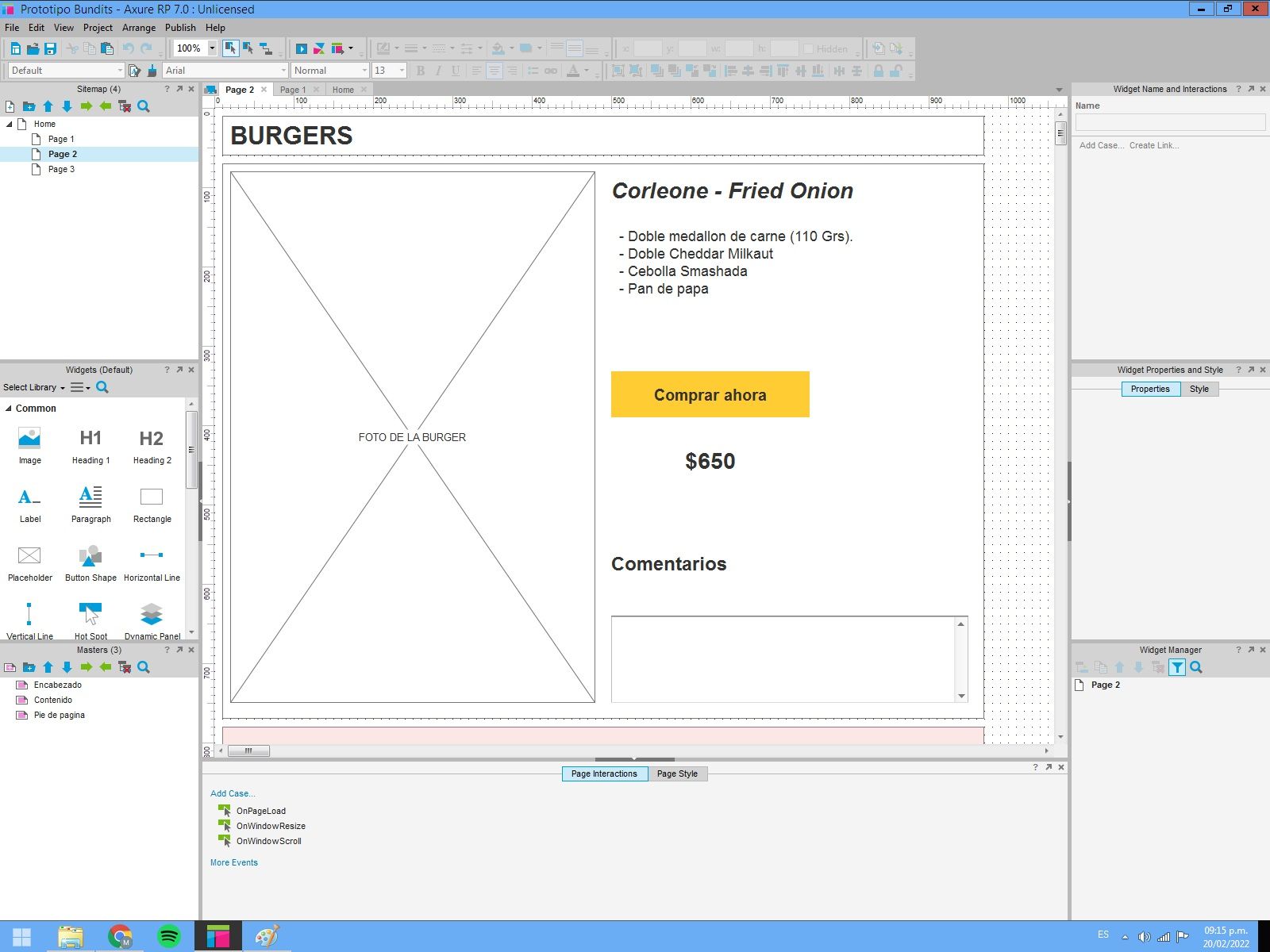
Task: Search in the Widget Manager panel
Action: click(x=1196, y=667)
